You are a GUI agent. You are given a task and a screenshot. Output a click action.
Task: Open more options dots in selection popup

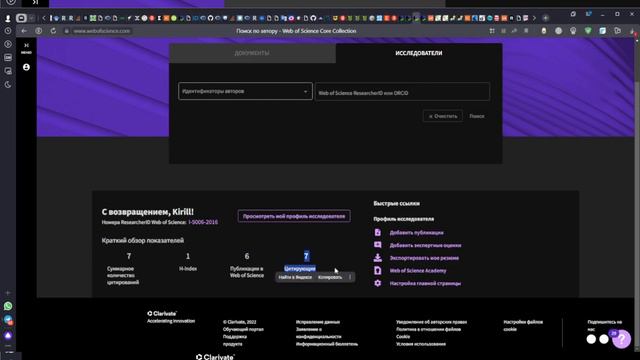pyautogui.click(x=350, y=277)
